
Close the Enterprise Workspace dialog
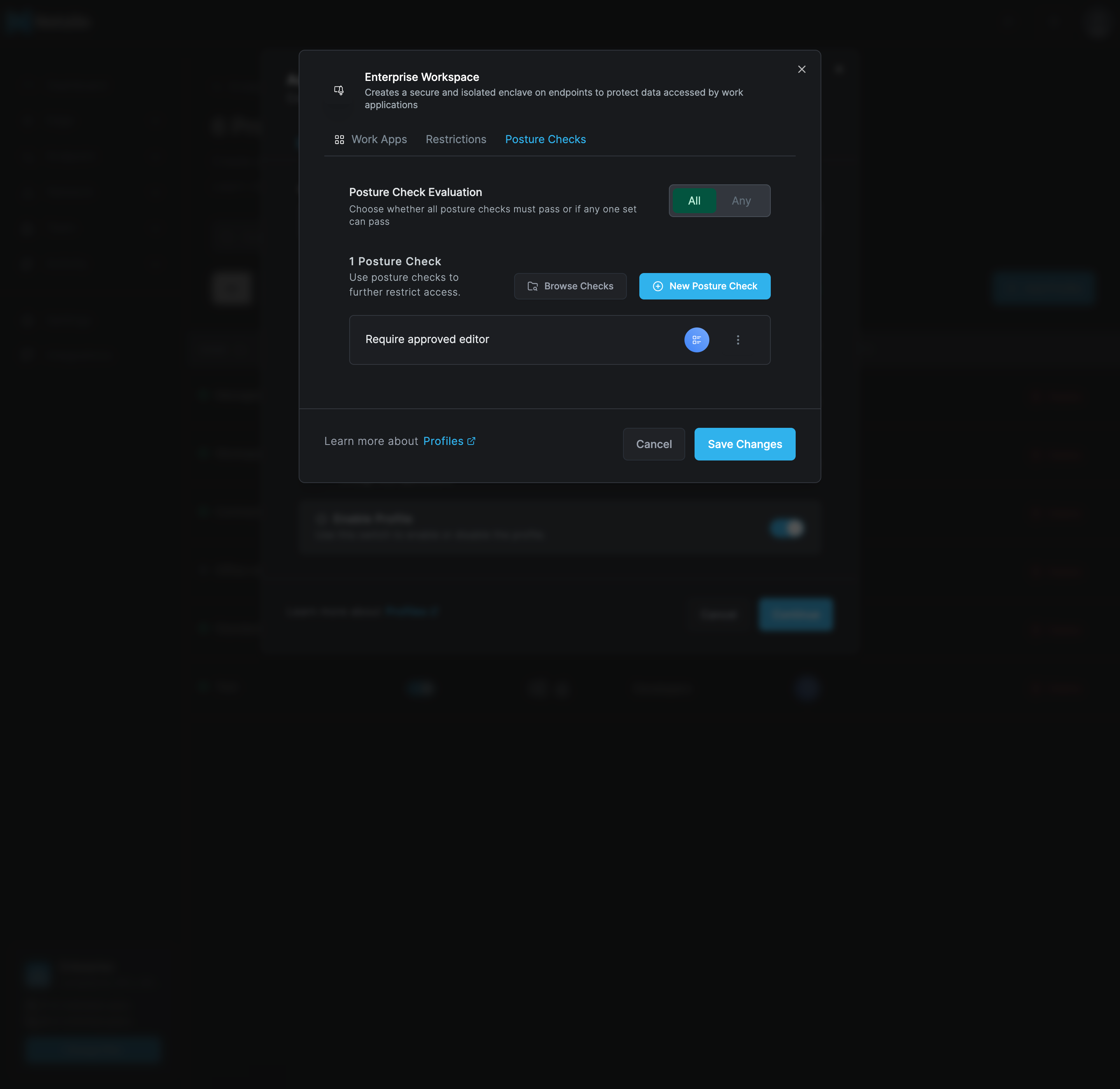801,69
